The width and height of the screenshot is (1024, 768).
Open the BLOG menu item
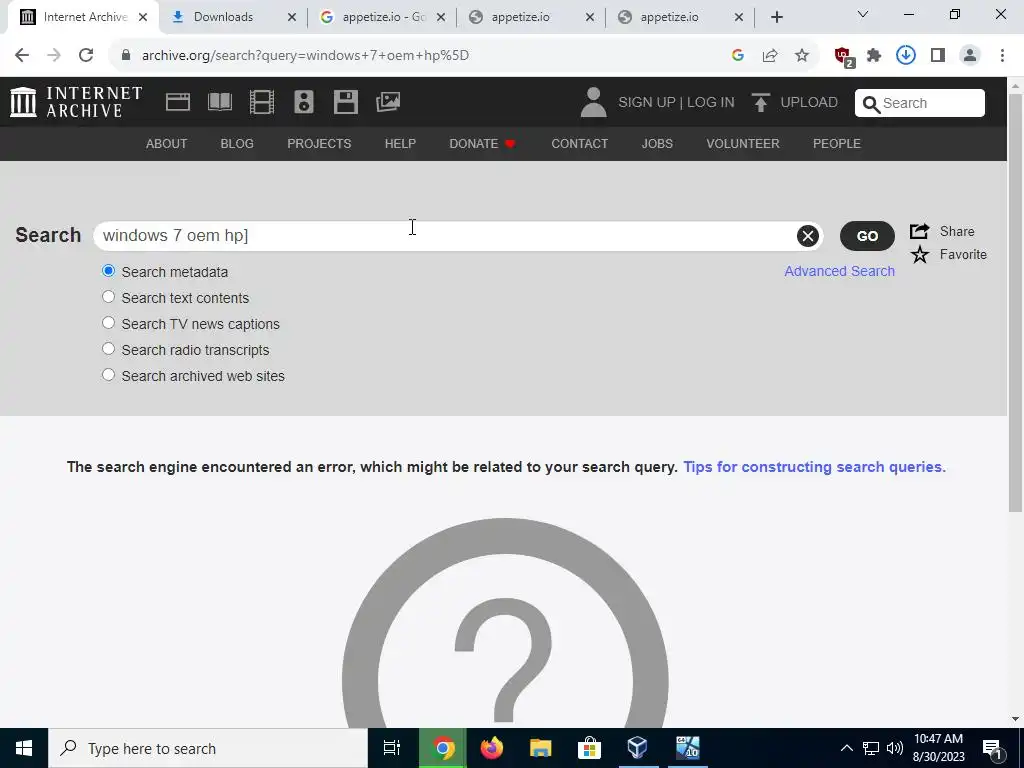237,144
